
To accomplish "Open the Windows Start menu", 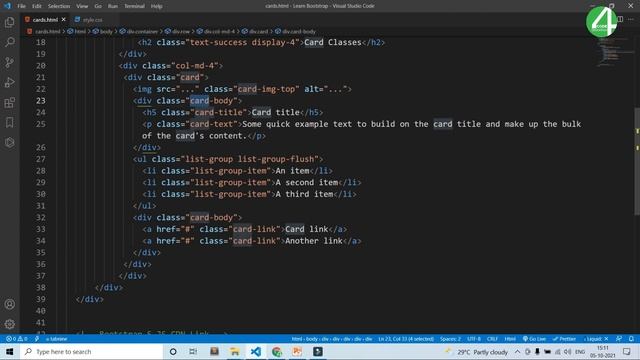I will [x=9, y=351].
